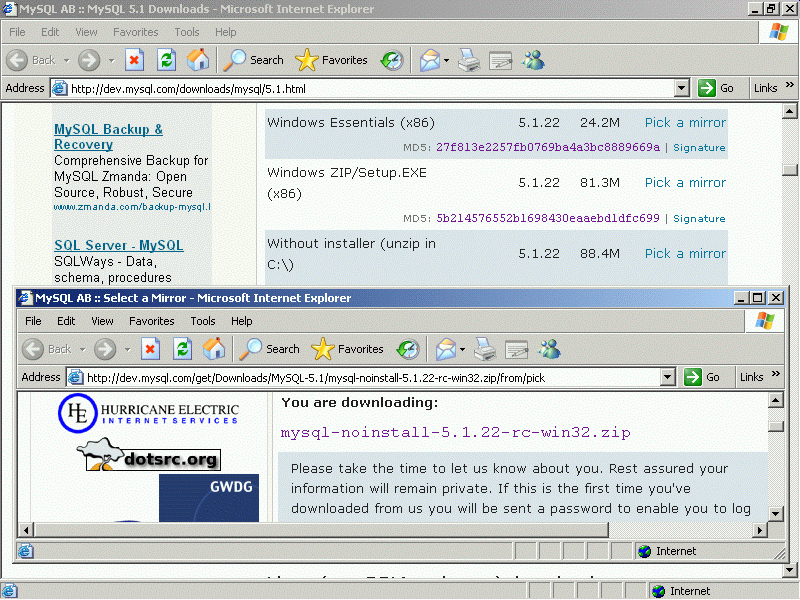Click Go button in Select a Mirror window
800x600 pixels.
[703, 378]
